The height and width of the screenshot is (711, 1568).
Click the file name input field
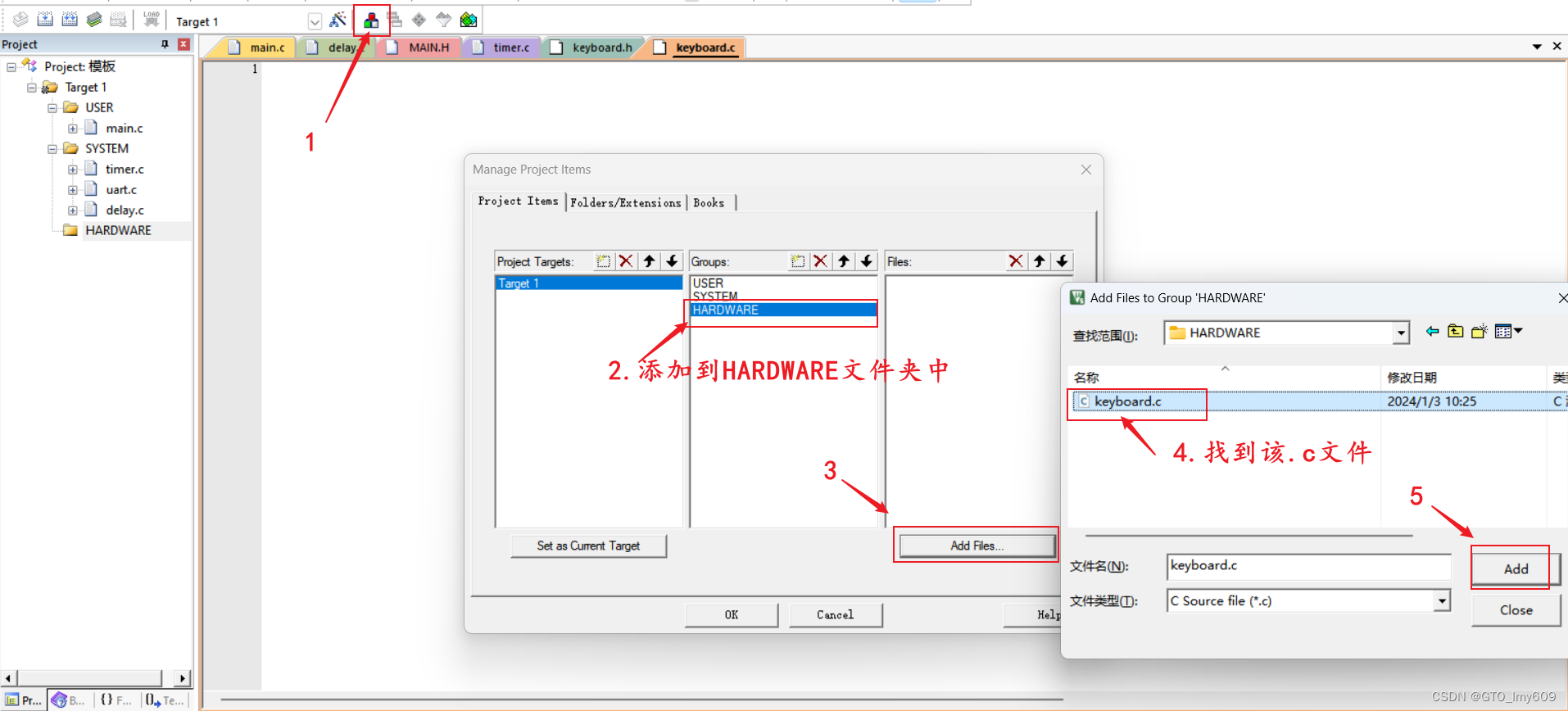pos(1309,566)
